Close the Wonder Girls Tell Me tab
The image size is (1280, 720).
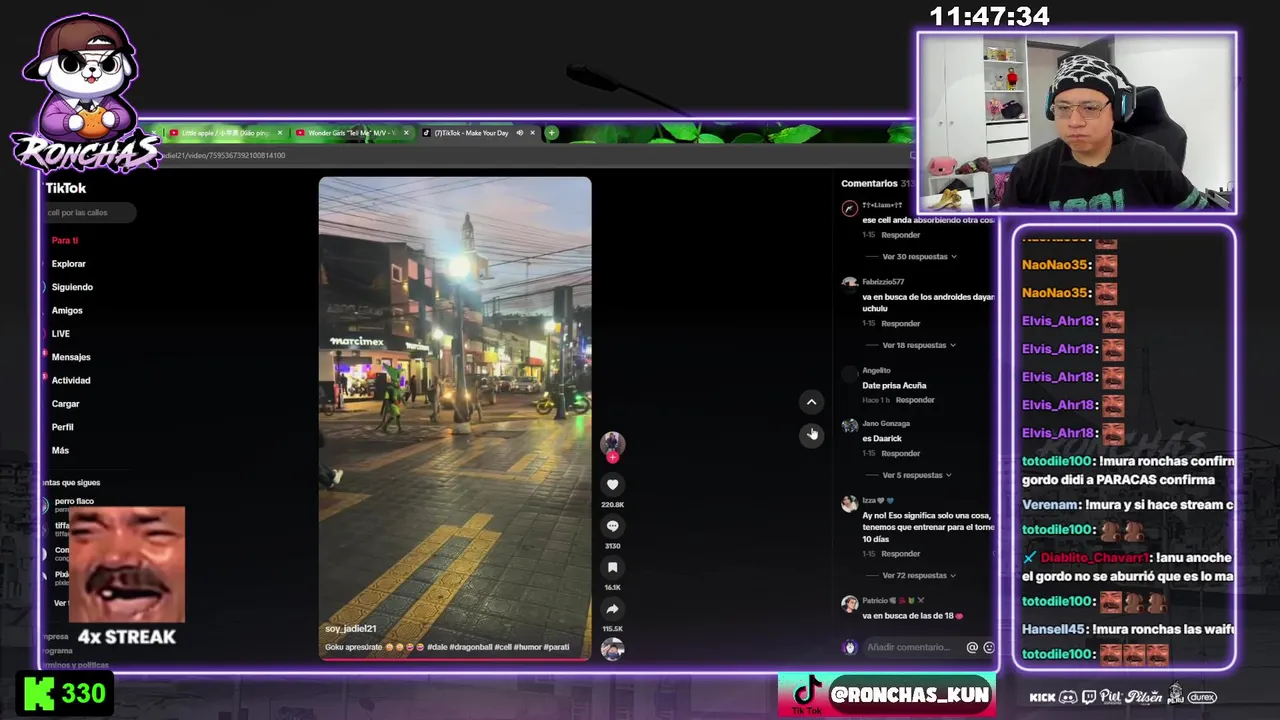406,133
